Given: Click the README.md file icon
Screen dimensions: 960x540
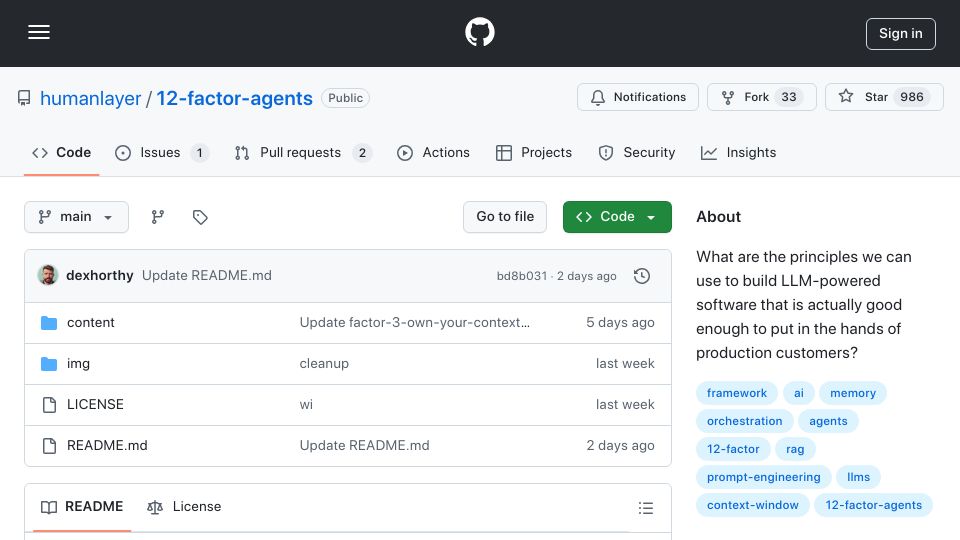Looking at the screenshot, I should [x=49, y=446].
